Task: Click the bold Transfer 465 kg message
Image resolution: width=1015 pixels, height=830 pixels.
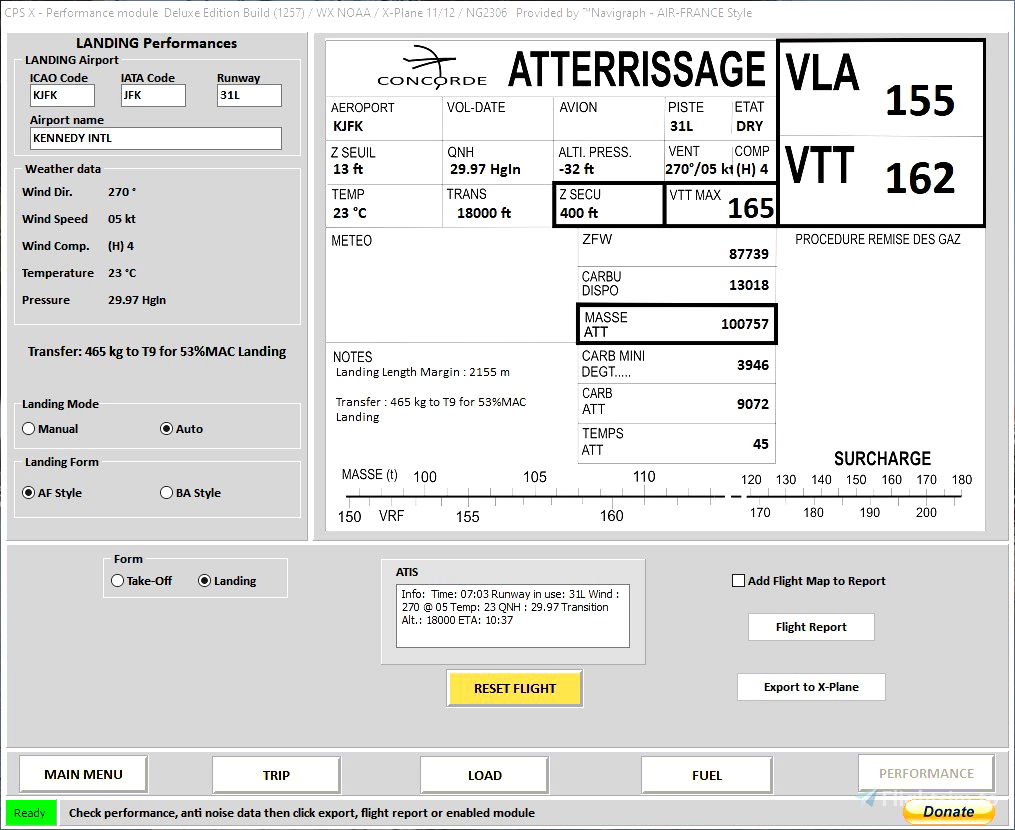Action: pos(157,352)
